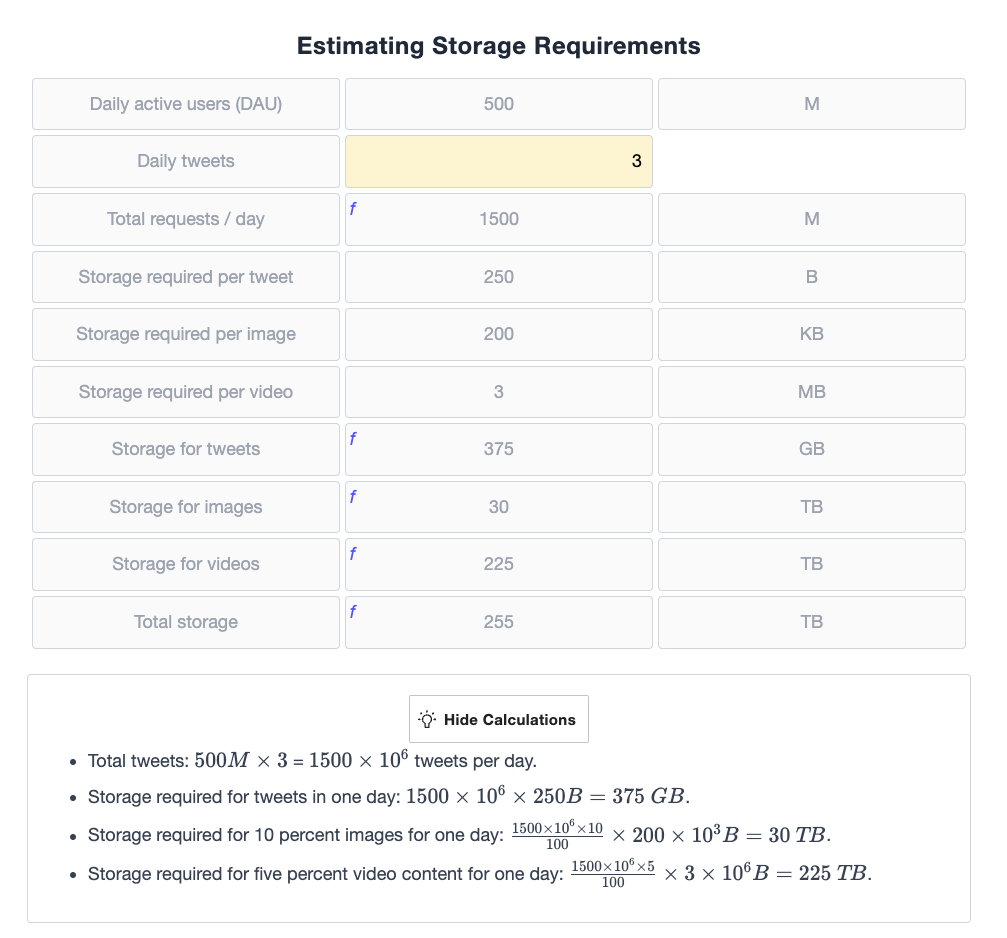
Task: Click the GB unit cell for tweets storage
Action: click(x=812, y=449)
